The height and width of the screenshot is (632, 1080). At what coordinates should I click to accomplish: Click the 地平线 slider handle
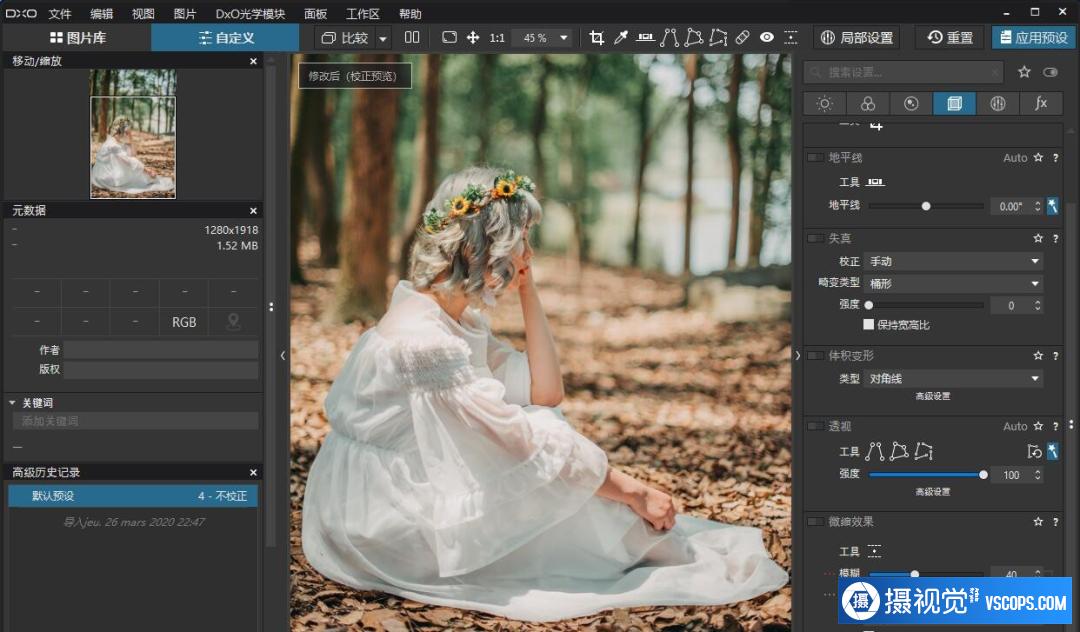click(926, 206)
